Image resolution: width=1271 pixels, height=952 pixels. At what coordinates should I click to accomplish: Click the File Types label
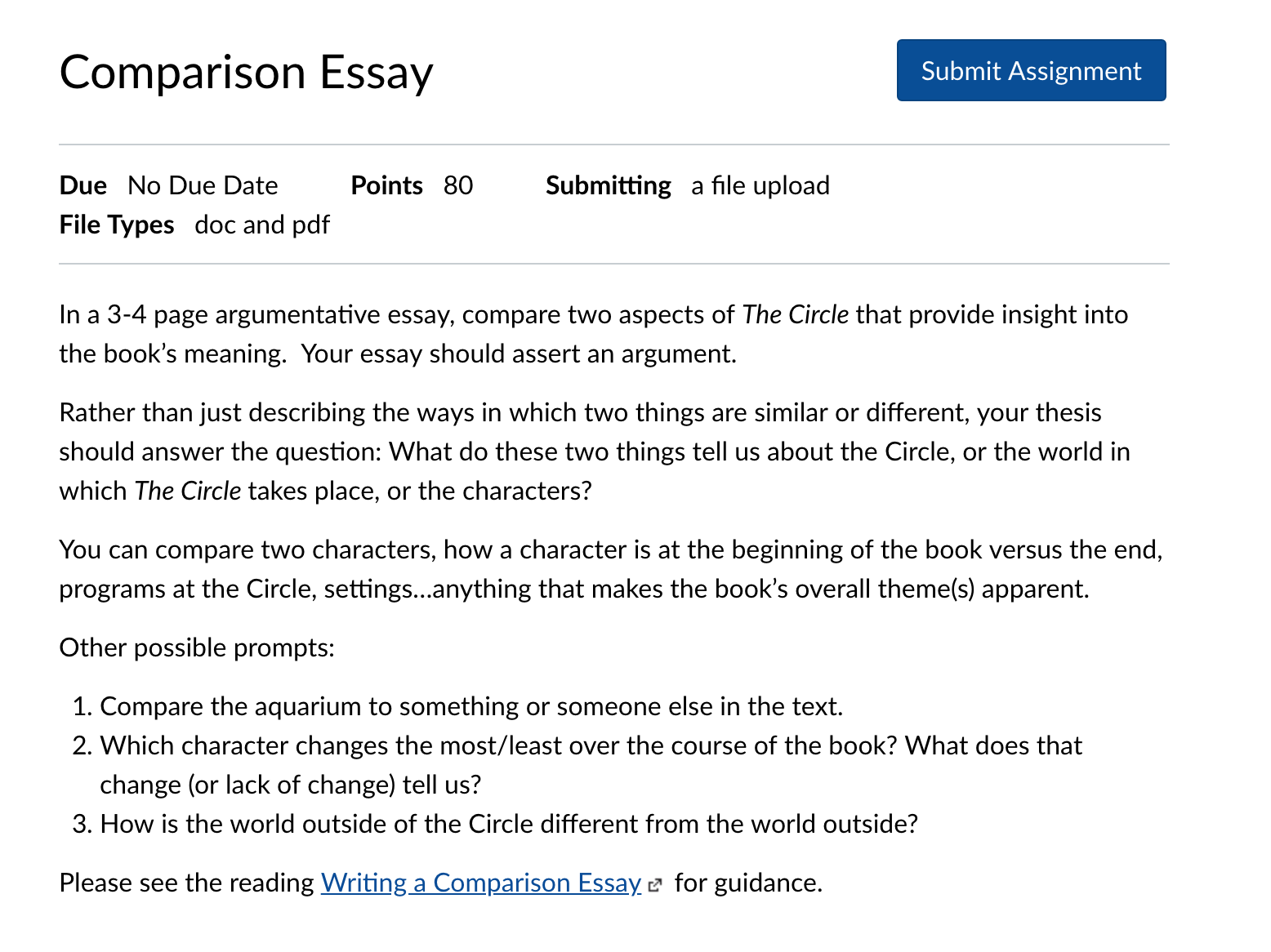pyautogui.click(x=117, y=225)
